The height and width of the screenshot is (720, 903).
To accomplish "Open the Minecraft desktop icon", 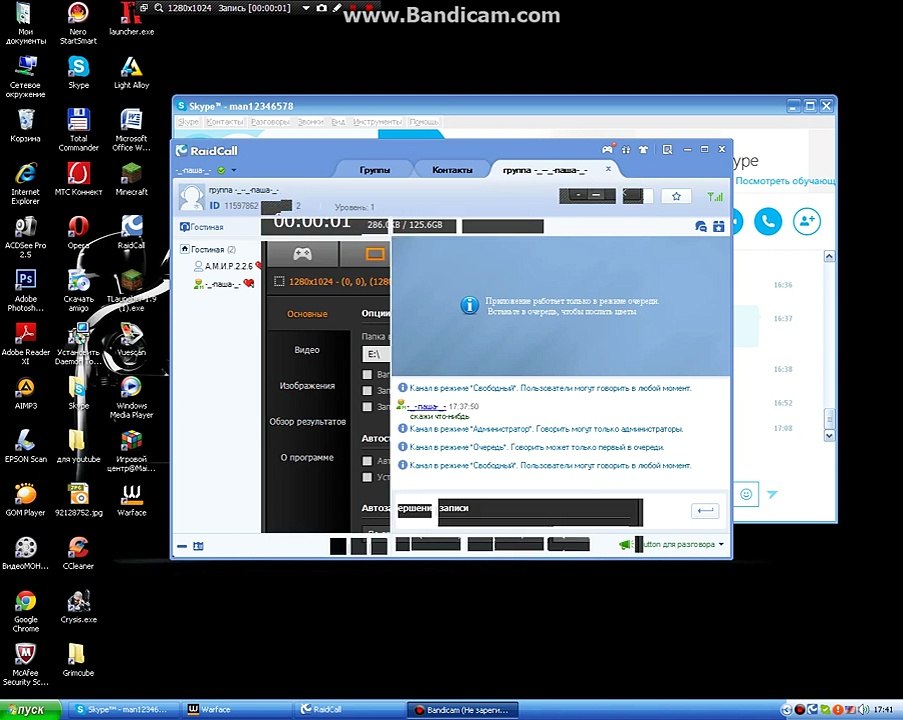I will tap(131, 179).
